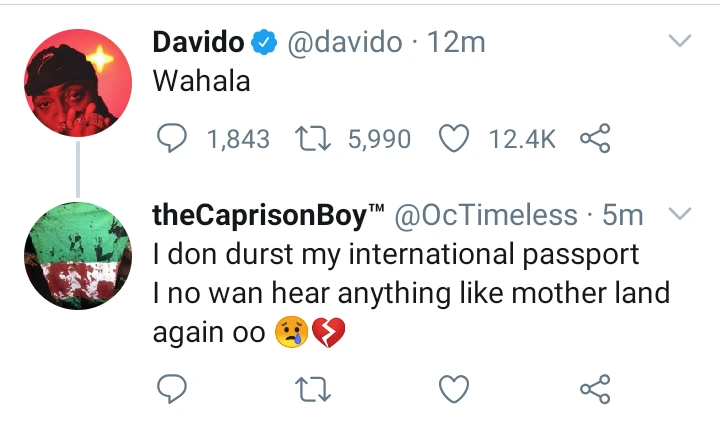Expand options chevron on Davido's tweet
This screenshot has width=720, height=421.
pos(680,42)
